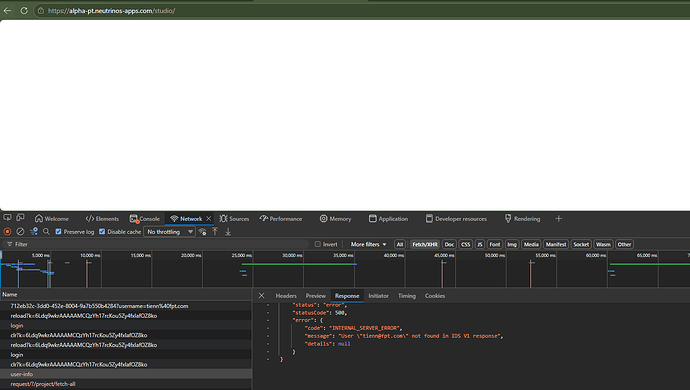Click the 30,000 ms timeline marker
The image size is (690, 390).
pyautogui.click(x=292, y=255)
